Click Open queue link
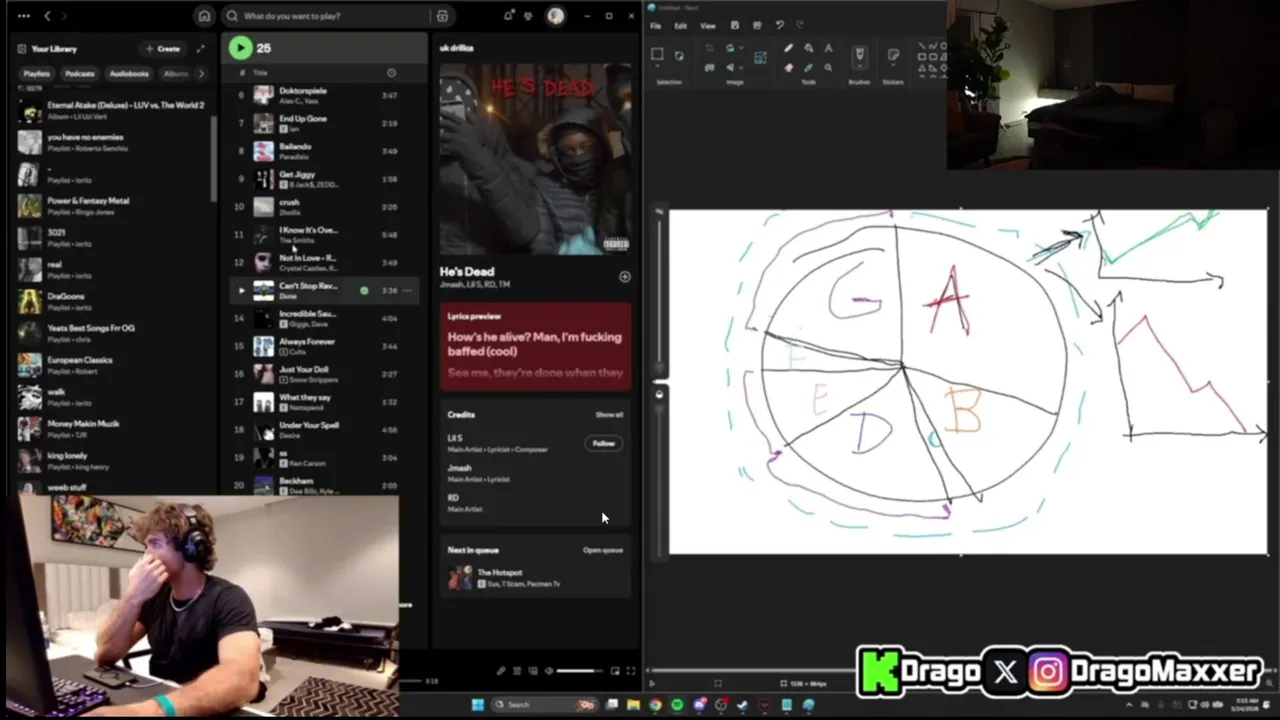 tap(603, 550)
